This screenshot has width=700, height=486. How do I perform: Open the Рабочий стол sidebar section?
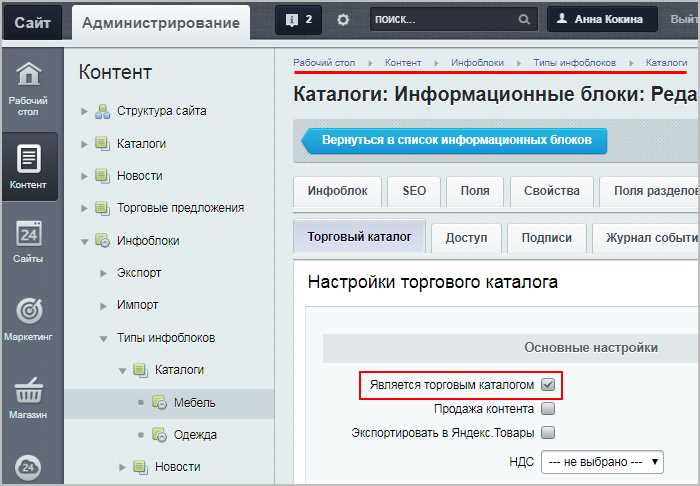[28, 89]
